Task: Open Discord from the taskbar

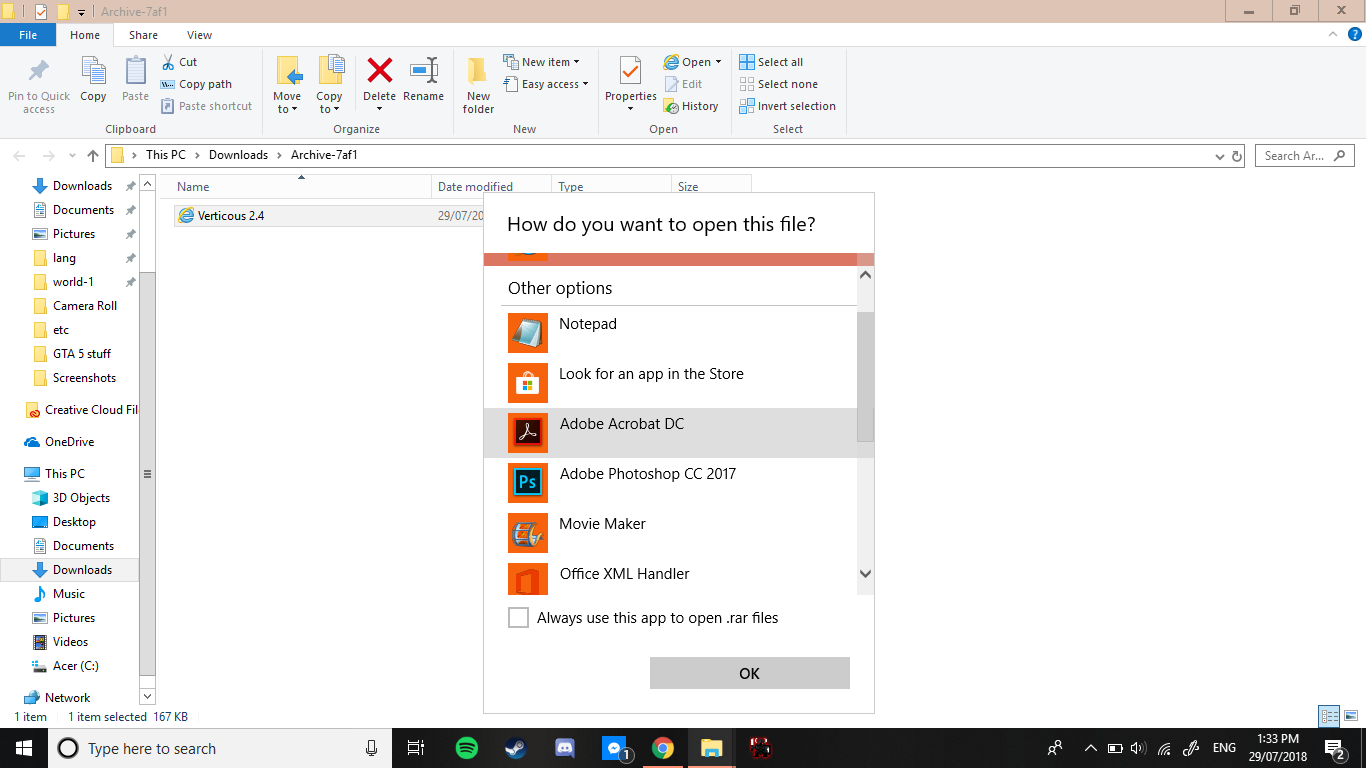Action: point(564,748)
